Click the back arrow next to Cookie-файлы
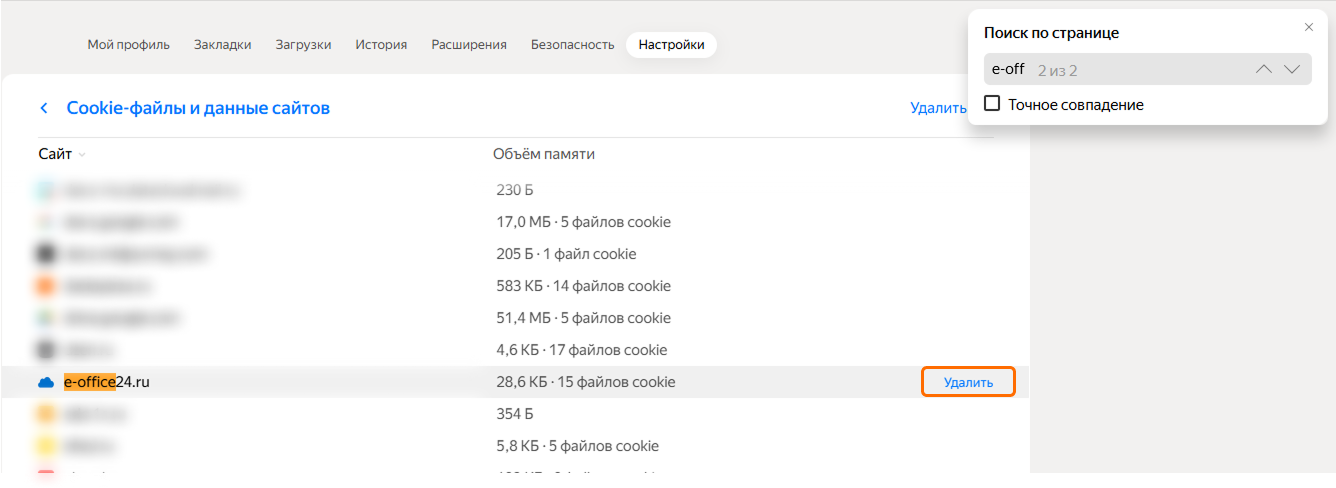The width and height of the screenshot is (1336, 488). point(44,108)
